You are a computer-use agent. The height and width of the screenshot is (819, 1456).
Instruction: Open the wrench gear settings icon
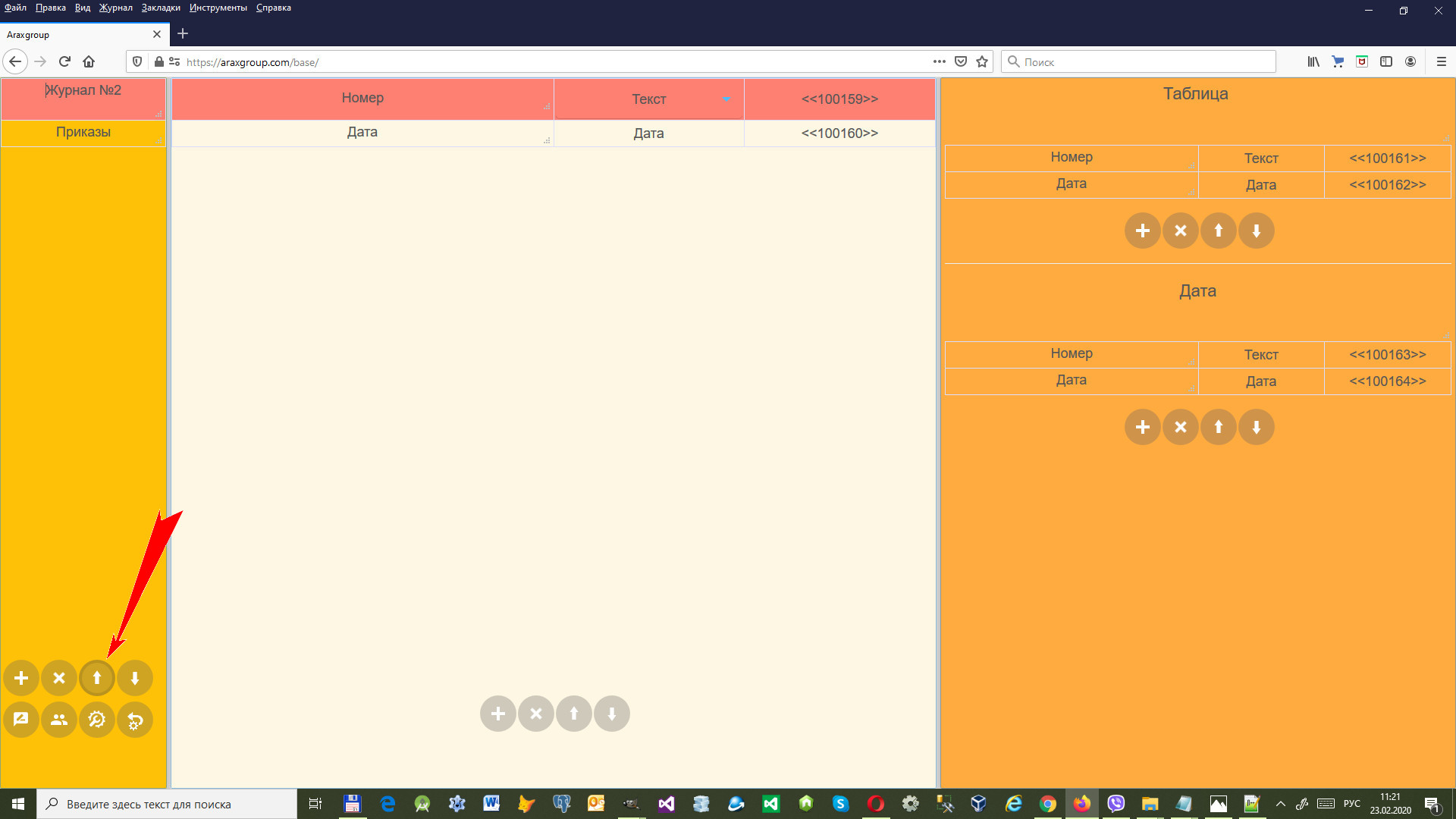point(97,720)
